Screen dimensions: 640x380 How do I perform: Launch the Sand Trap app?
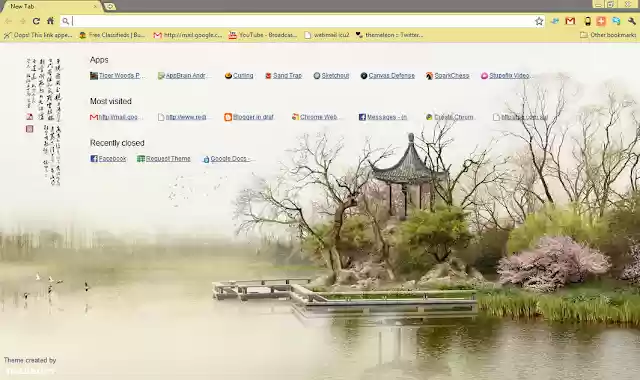point(283,76)
